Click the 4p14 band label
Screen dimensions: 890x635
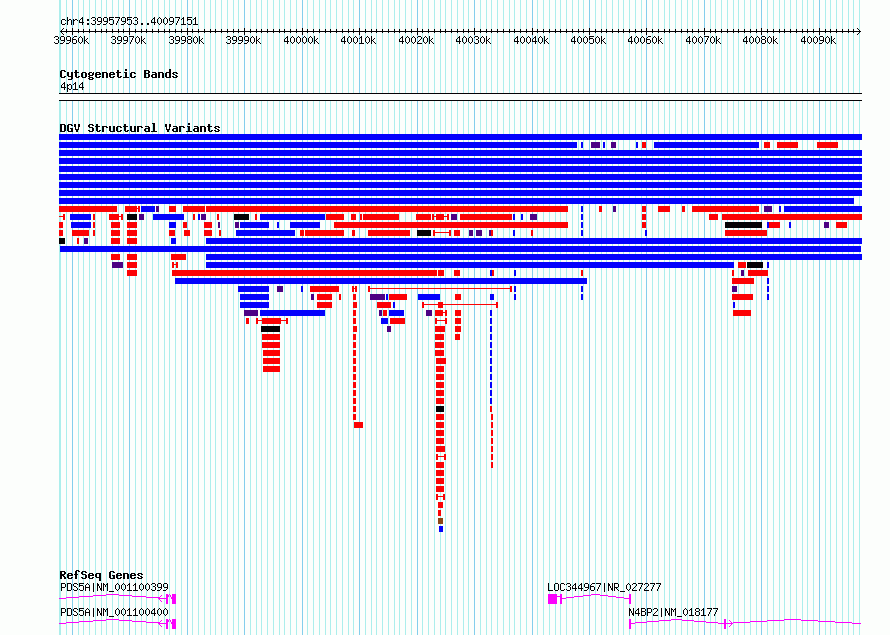coord(73,86)
